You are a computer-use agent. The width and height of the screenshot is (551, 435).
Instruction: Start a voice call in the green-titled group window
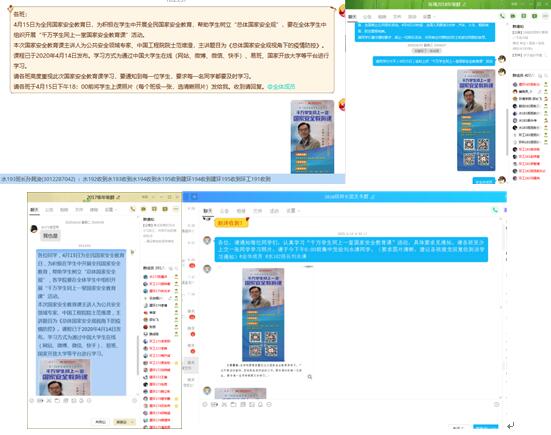click(502, 16)
